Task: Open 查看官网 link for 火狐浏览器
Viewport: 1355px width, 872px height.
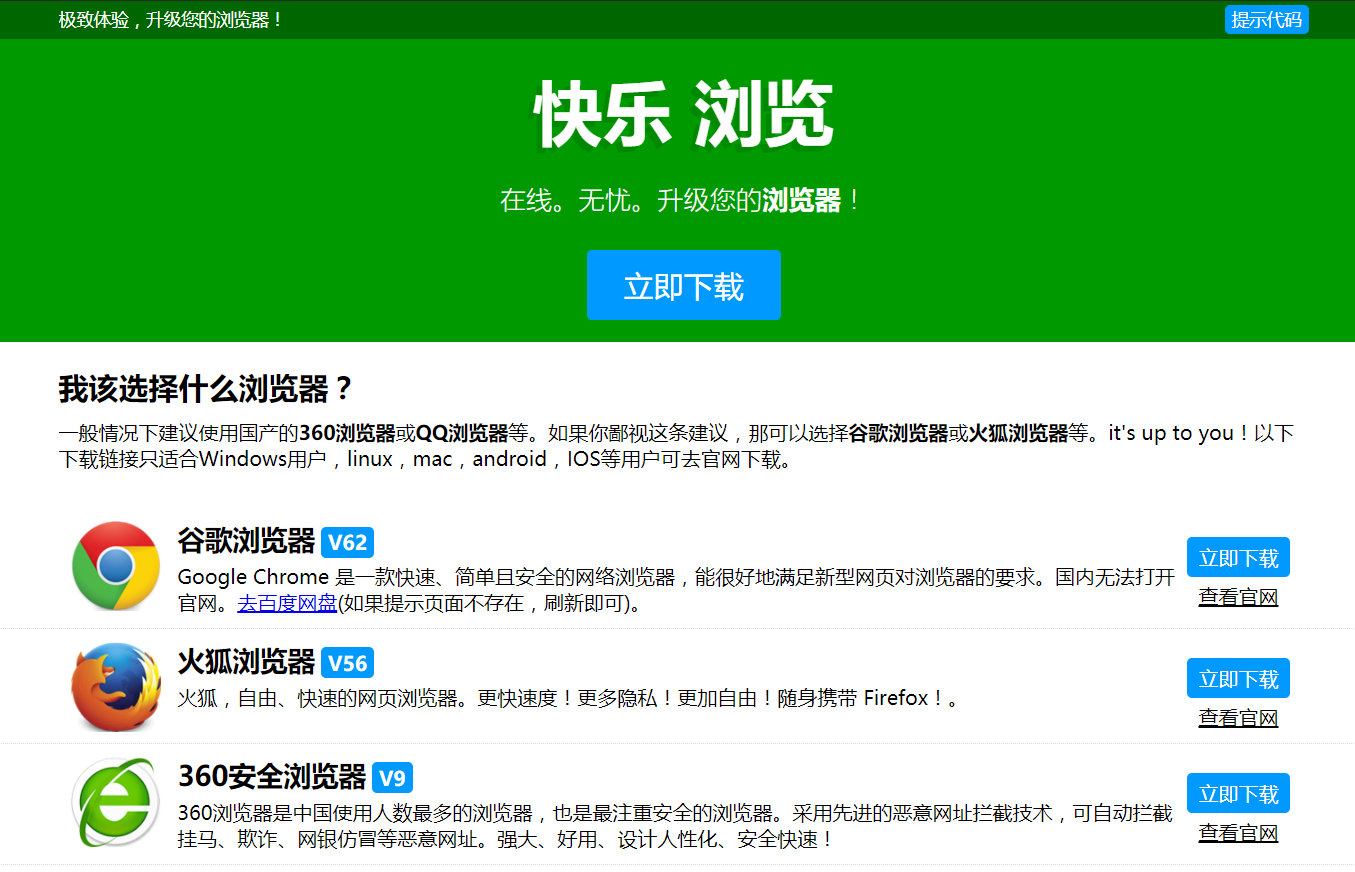Action: point(1238,718)
